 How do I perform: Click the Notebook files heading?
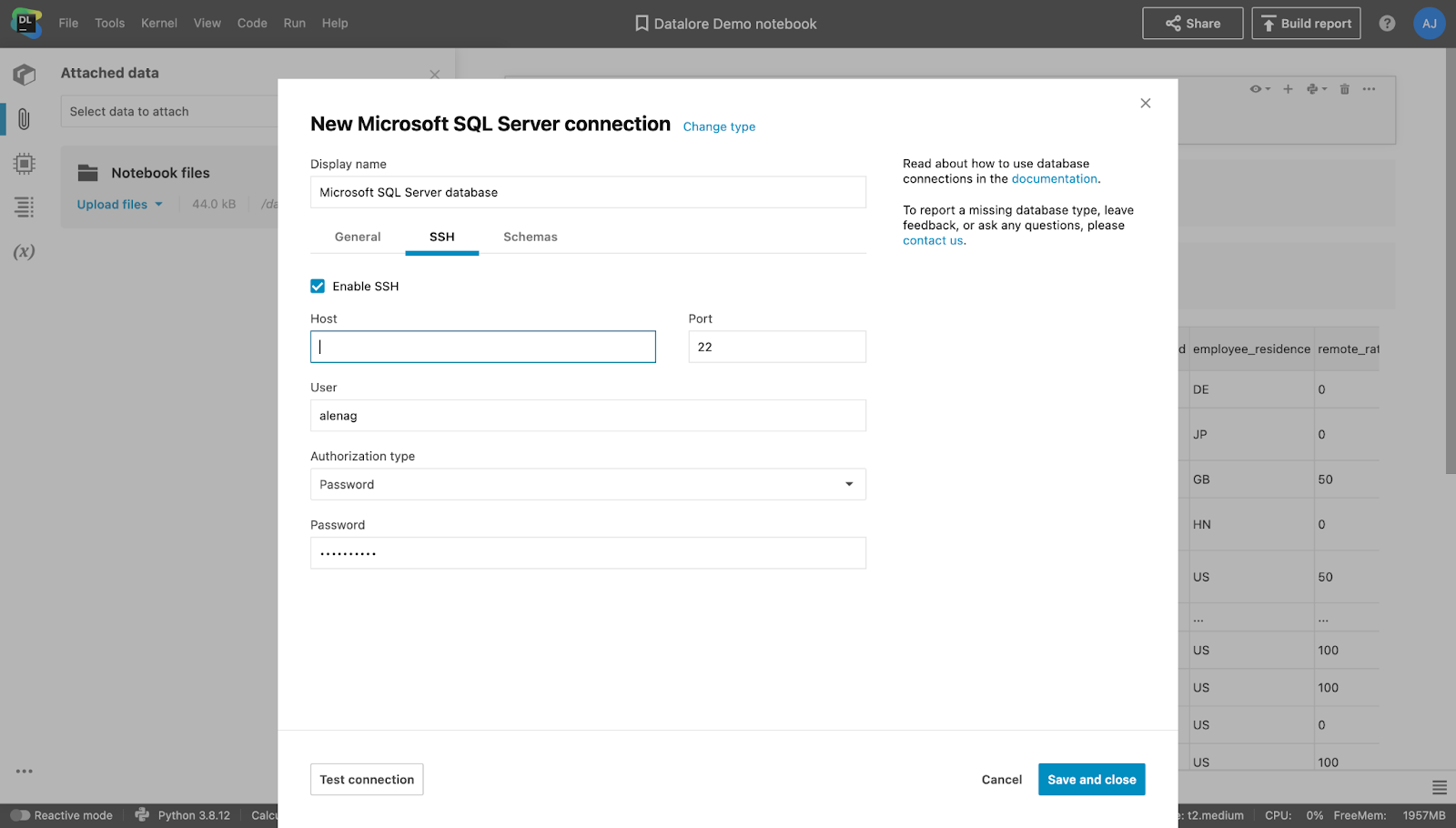[160, 173]
